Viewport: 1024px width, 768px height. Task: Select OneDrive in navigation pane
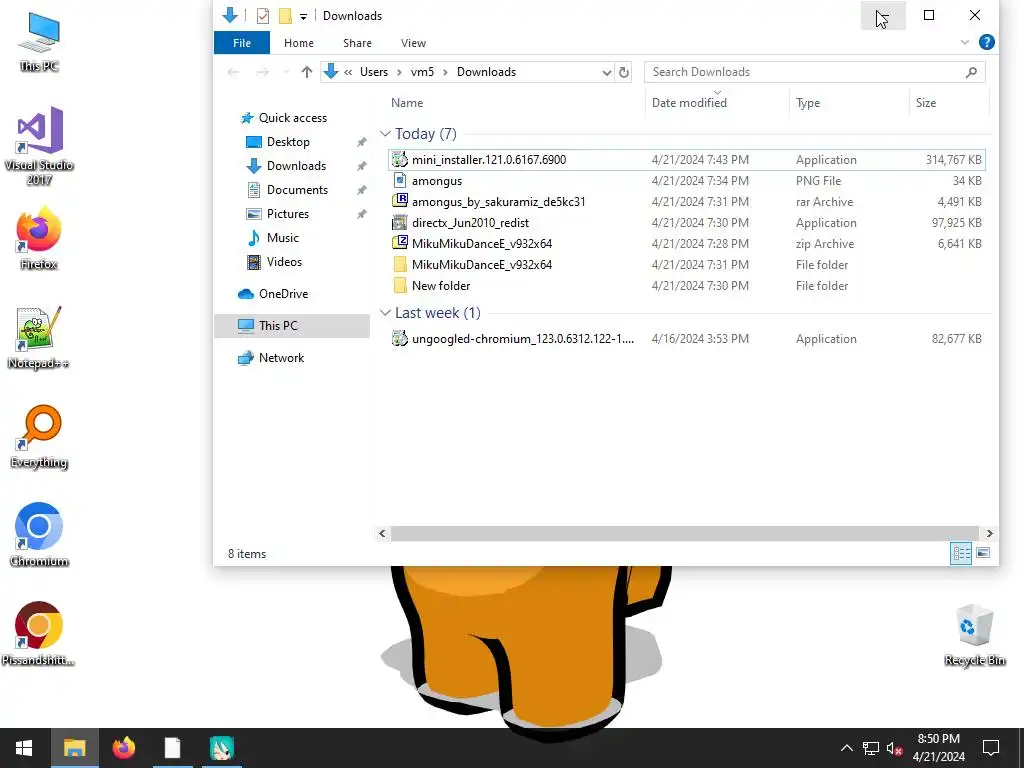coord(283,294)
